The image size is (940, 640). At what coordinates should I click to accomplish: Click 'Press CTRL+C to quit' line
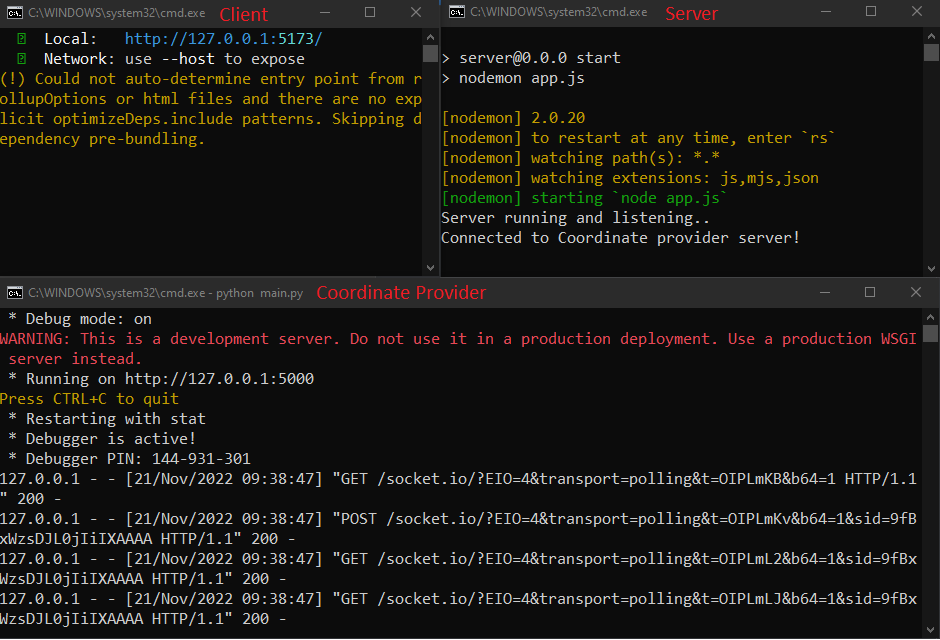tap(89, 399)
